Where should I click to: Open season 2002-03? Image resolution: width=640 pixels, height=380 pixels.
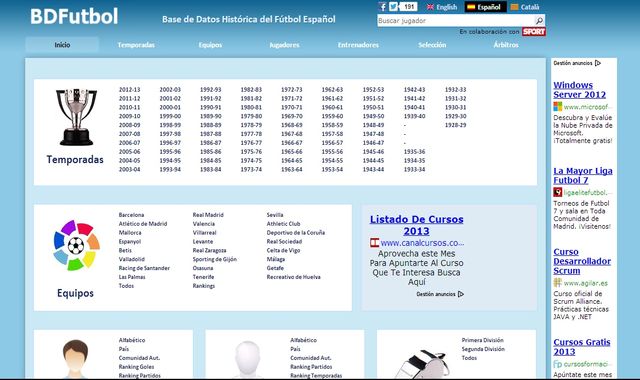click(170, 90)
